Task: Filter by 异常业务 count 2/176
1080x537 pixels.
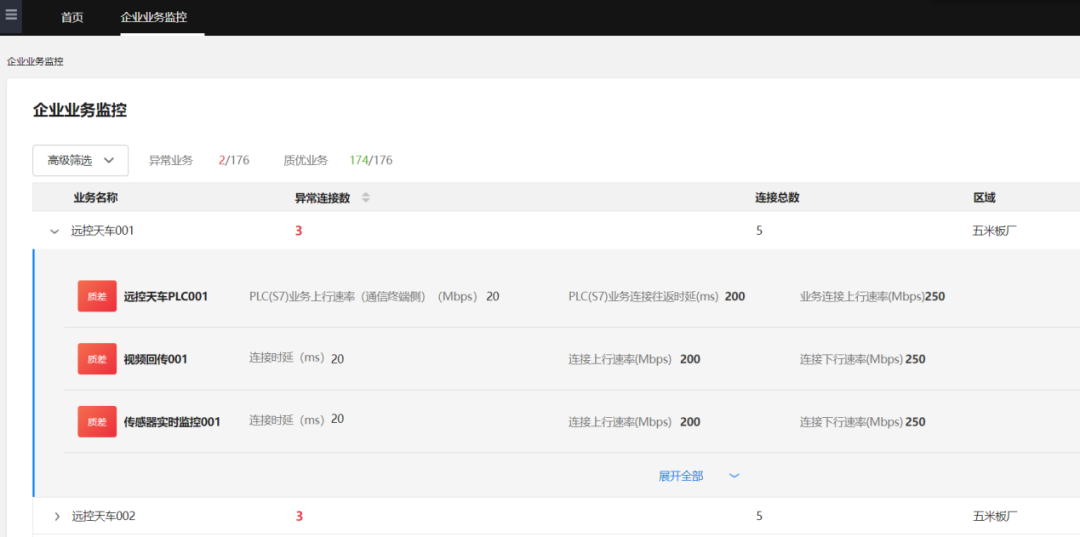Action: coord(234,160)
